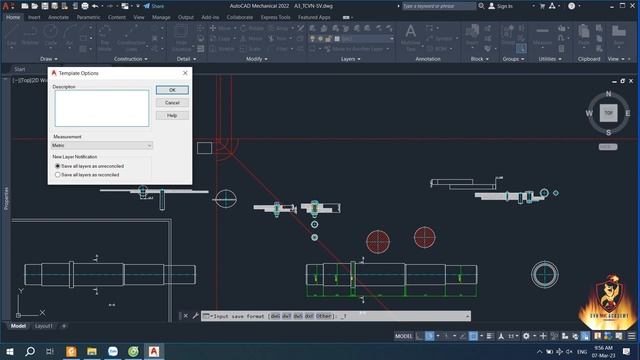Expand the Modify panel
This screenshot has height=360, width=640.
[257, 59]
